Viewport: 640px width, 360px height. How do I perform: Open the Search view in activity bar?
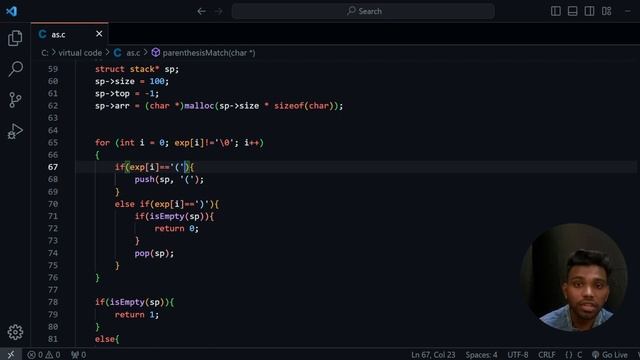pos(15,69)
